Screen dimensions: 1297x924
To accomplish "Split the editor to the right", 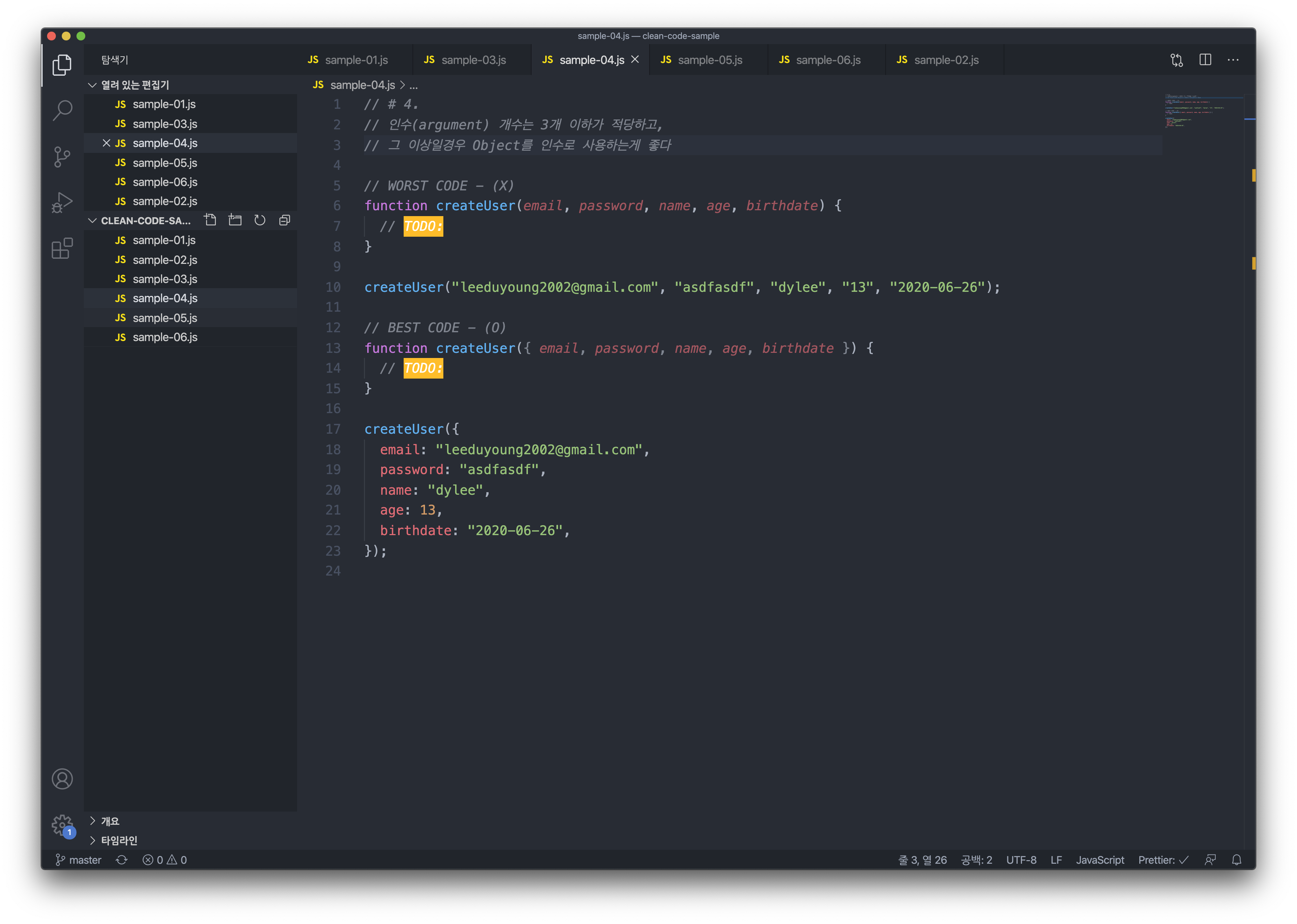I will click(x=1205, y=60).
